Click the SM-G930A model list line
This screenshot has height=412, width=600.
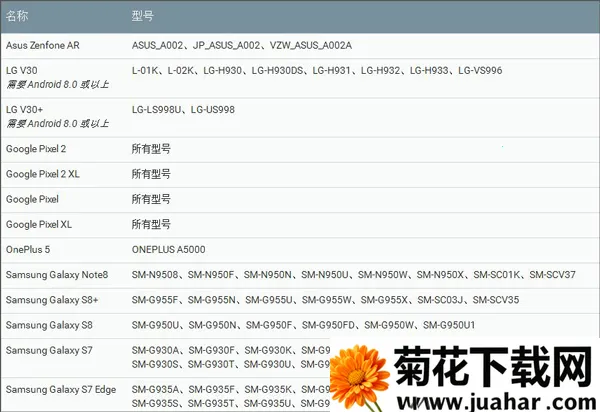231,350
